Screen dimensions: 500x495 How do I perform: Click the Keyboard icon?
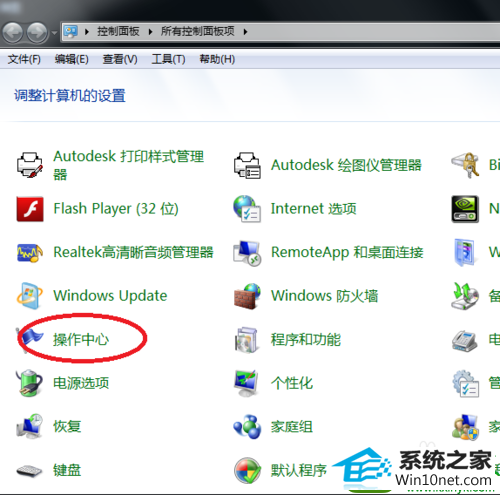(29, 471)
